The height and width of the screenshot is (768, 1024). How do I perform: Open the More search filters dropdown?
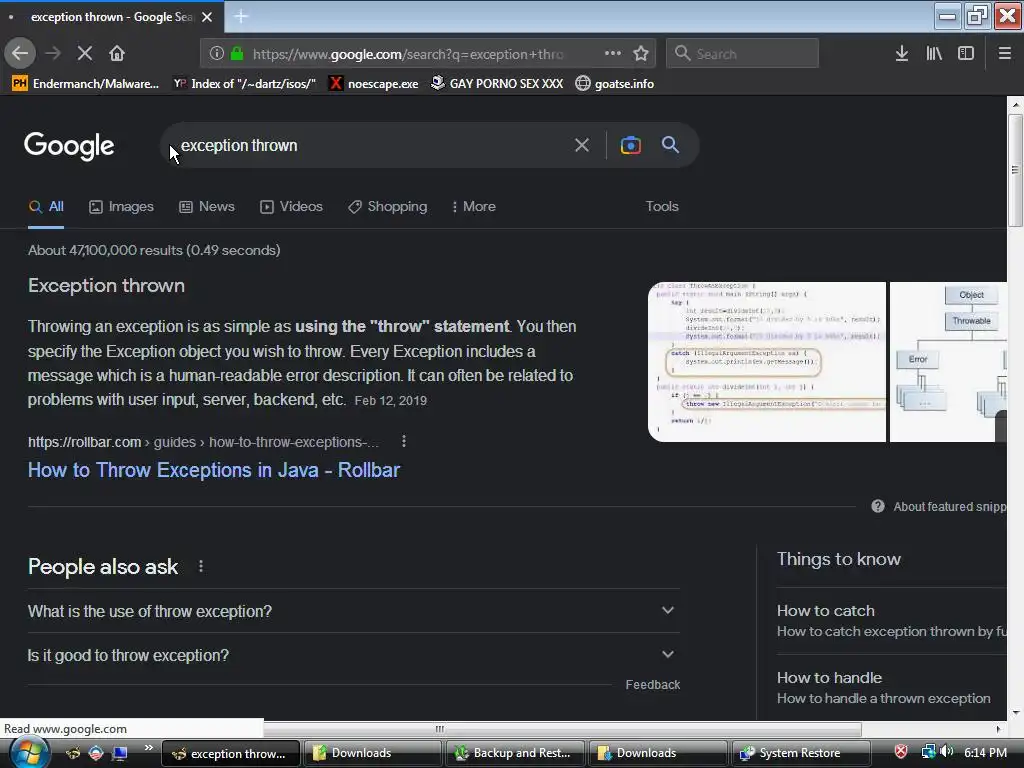coord(473,206)
